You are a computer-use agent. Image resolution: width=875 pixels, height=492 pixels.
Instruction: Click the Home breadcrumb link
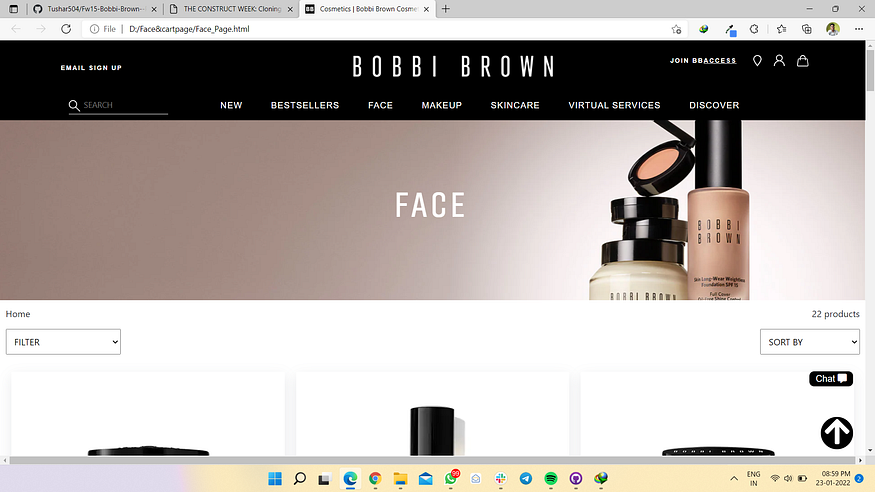click(x=18, y=314)
